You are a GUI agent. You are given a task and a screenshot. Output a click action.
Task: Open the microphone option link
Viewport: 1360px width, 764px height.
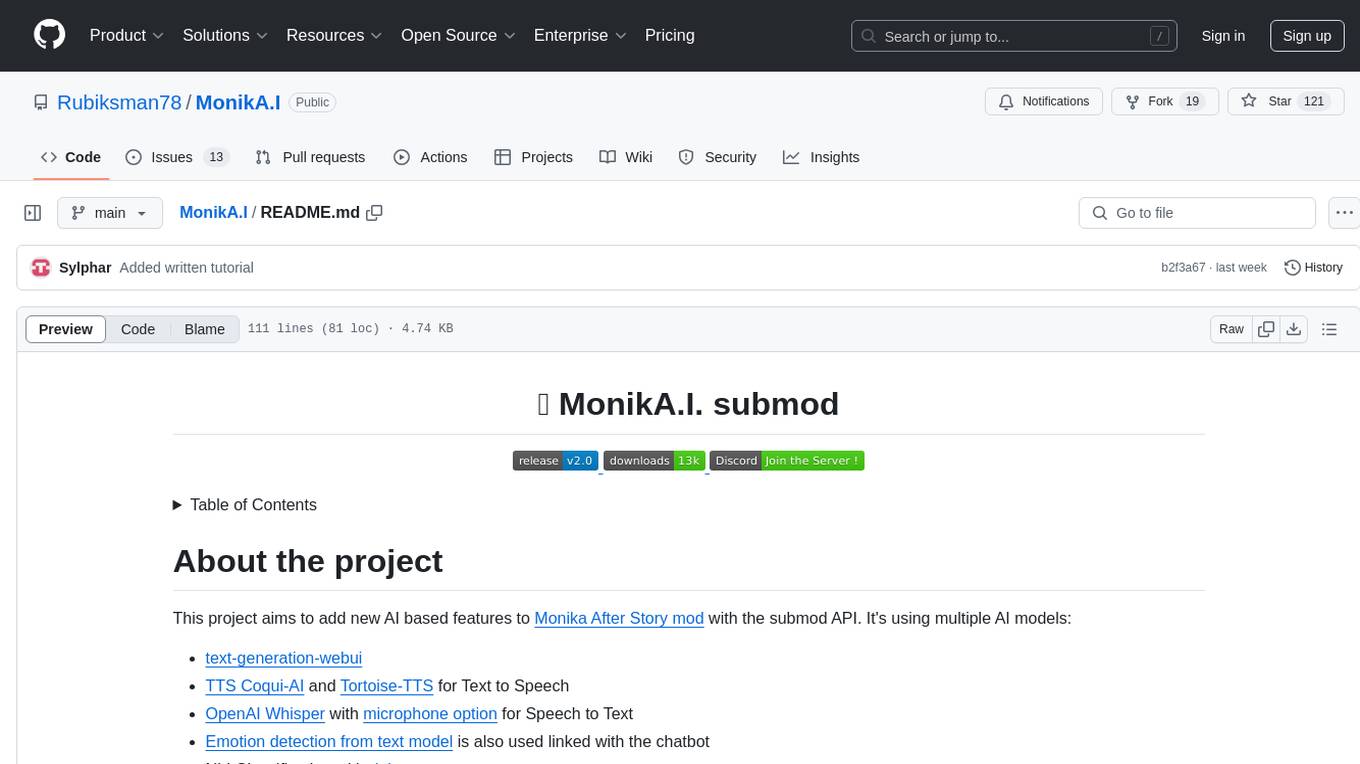tap(430, 714)
